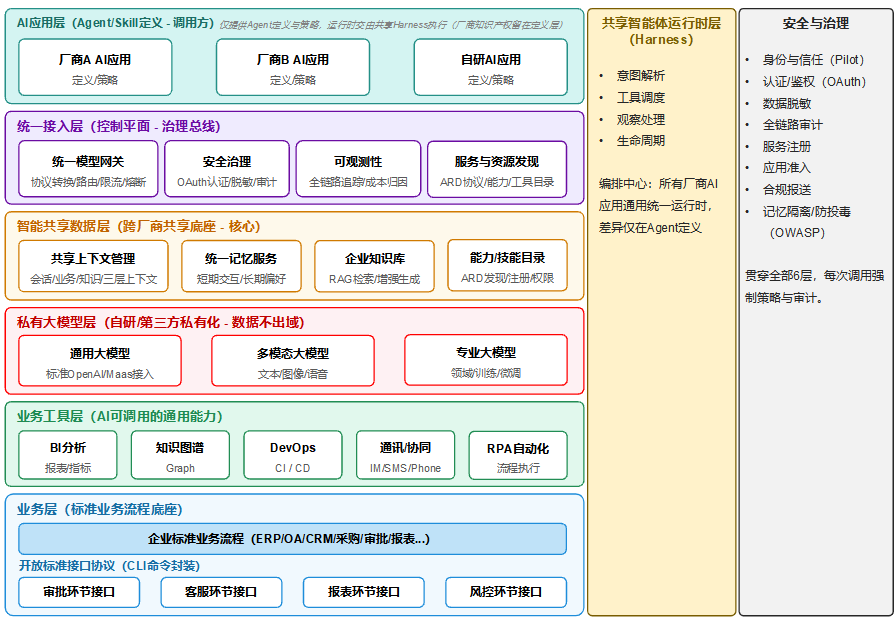The width and height of the screenshot is (896, 619).
Task: Click the 厂商A AI应用 box
Action: point(95,67)
